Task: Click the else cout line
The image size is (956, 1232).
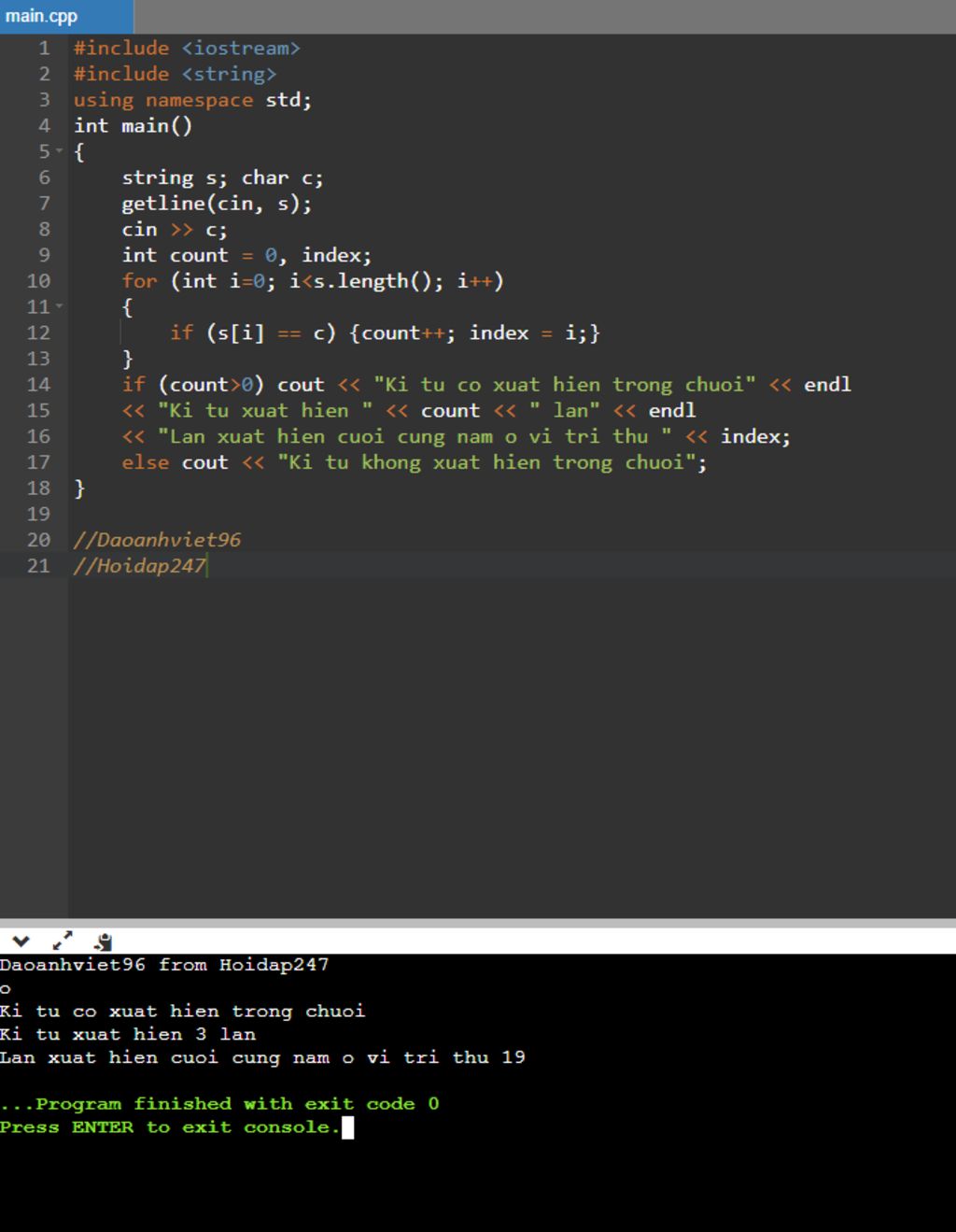Action: pos(414,462)
